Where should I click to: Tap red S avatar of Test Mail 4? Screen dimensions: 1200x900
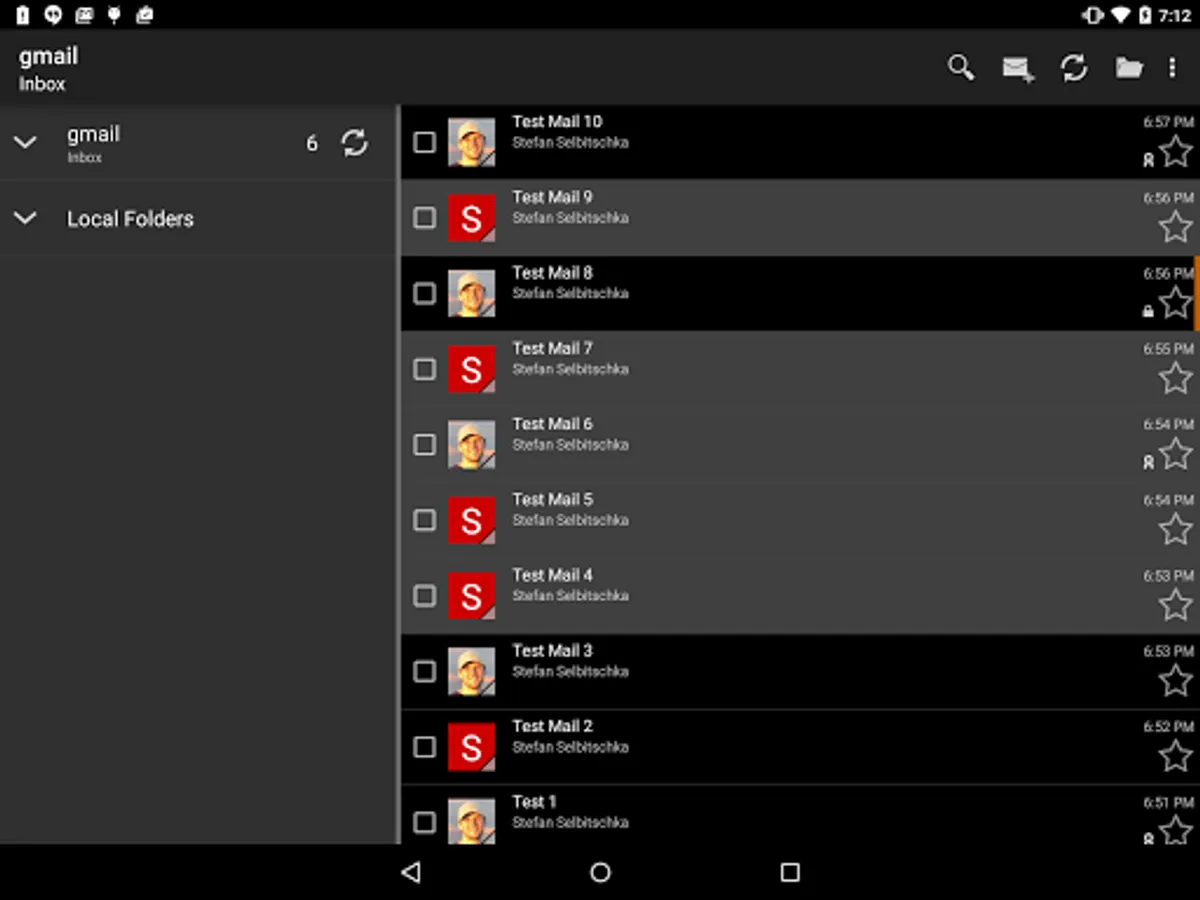pyautogui.click(x=471, y=596)
